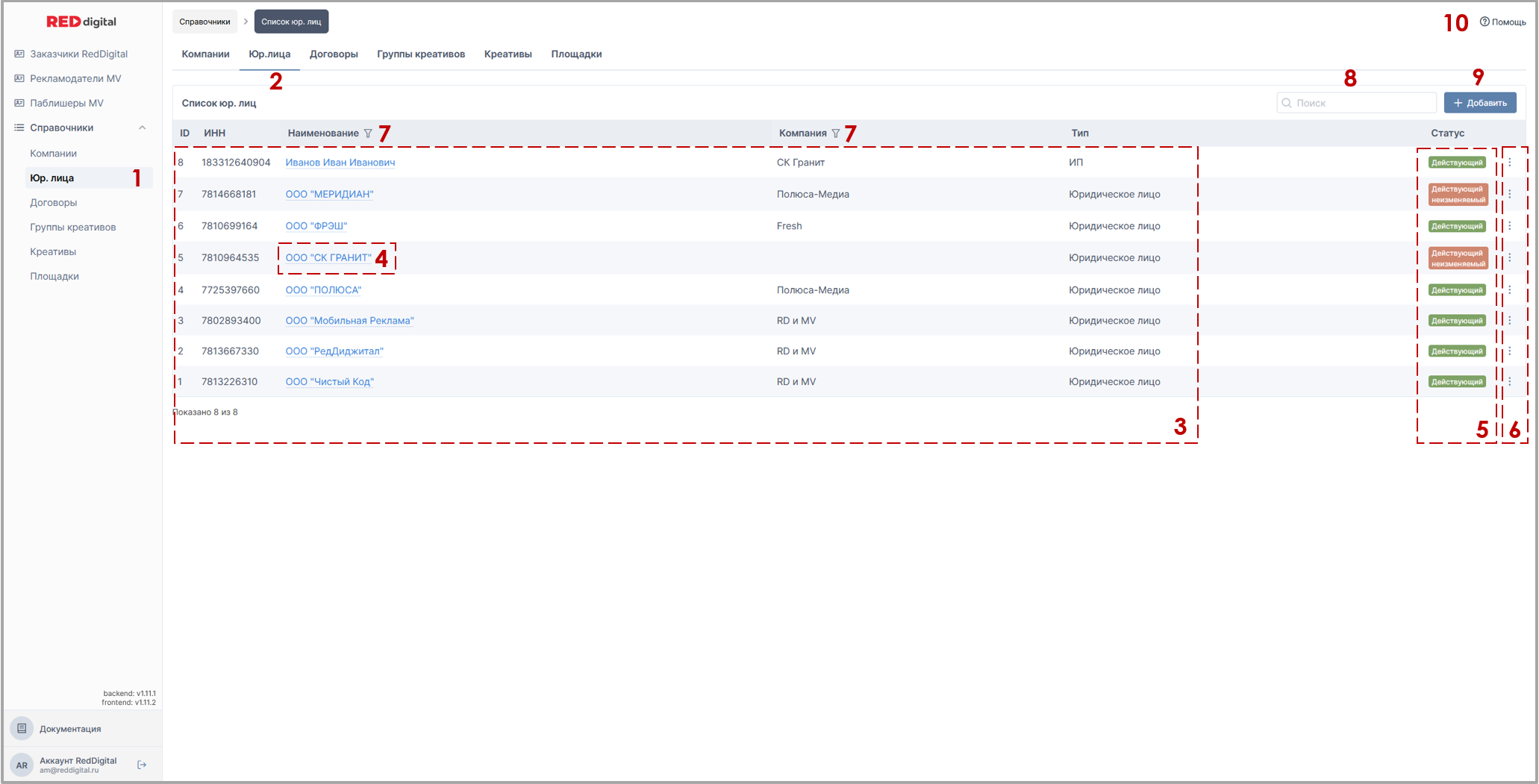Click the logout icon next to account
This screenshot has width=1539, height=784.
pos(142,765)
